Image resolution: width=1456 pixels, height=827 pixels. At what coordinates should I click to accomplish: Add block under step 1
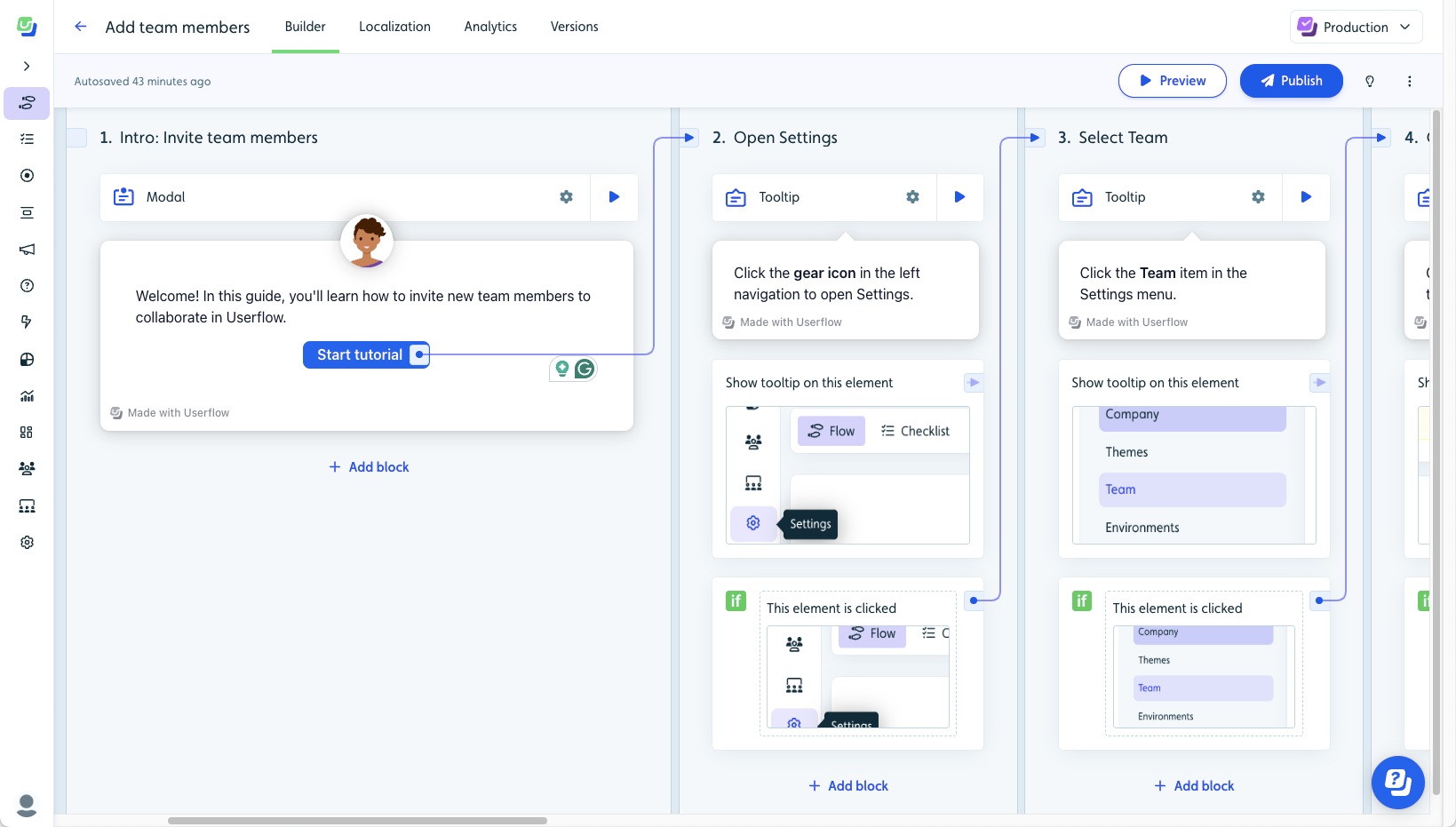point(369,467)
